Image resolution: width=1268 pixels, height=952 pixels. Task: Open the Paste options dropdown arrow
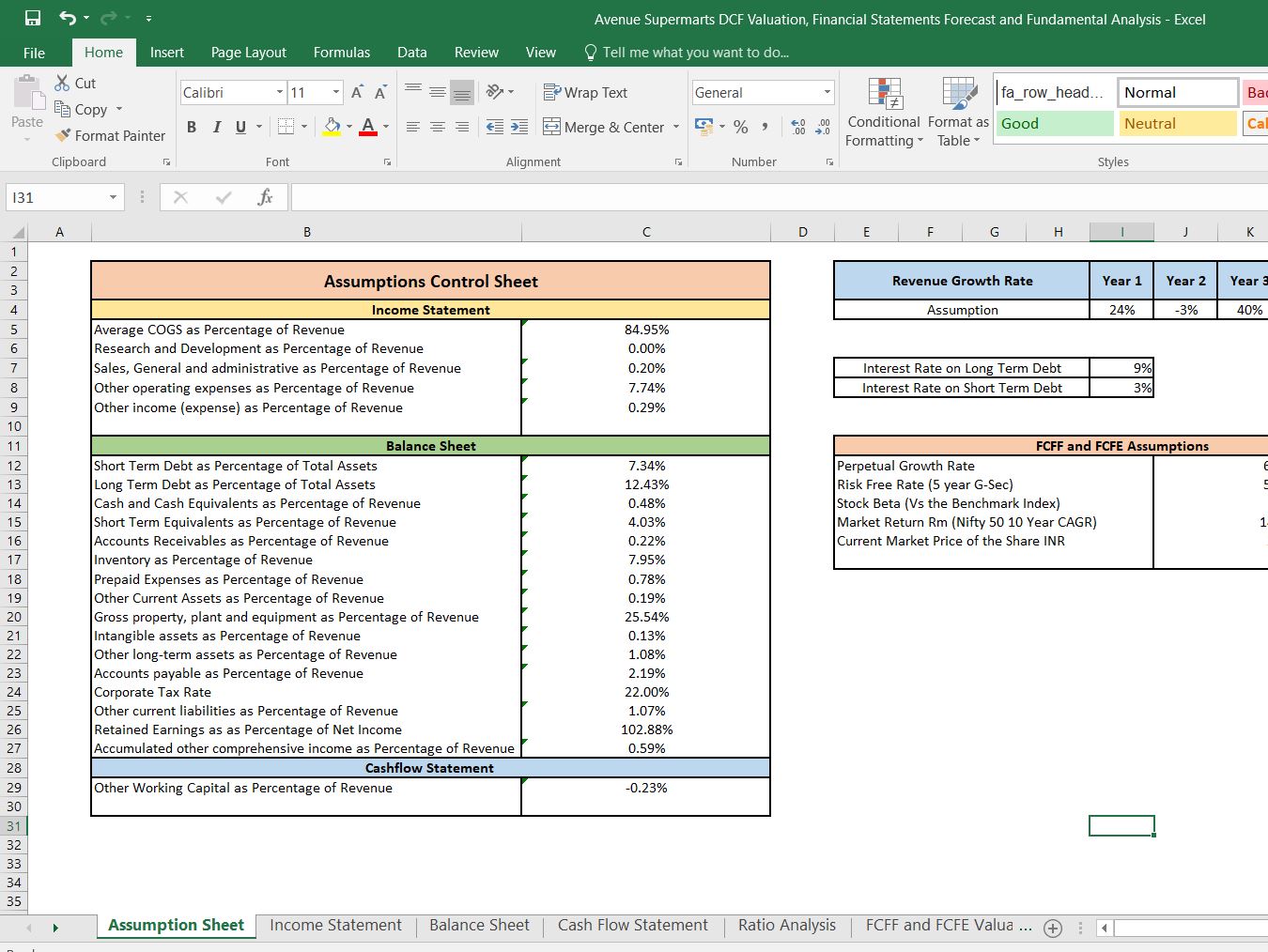tap(27, 139)
